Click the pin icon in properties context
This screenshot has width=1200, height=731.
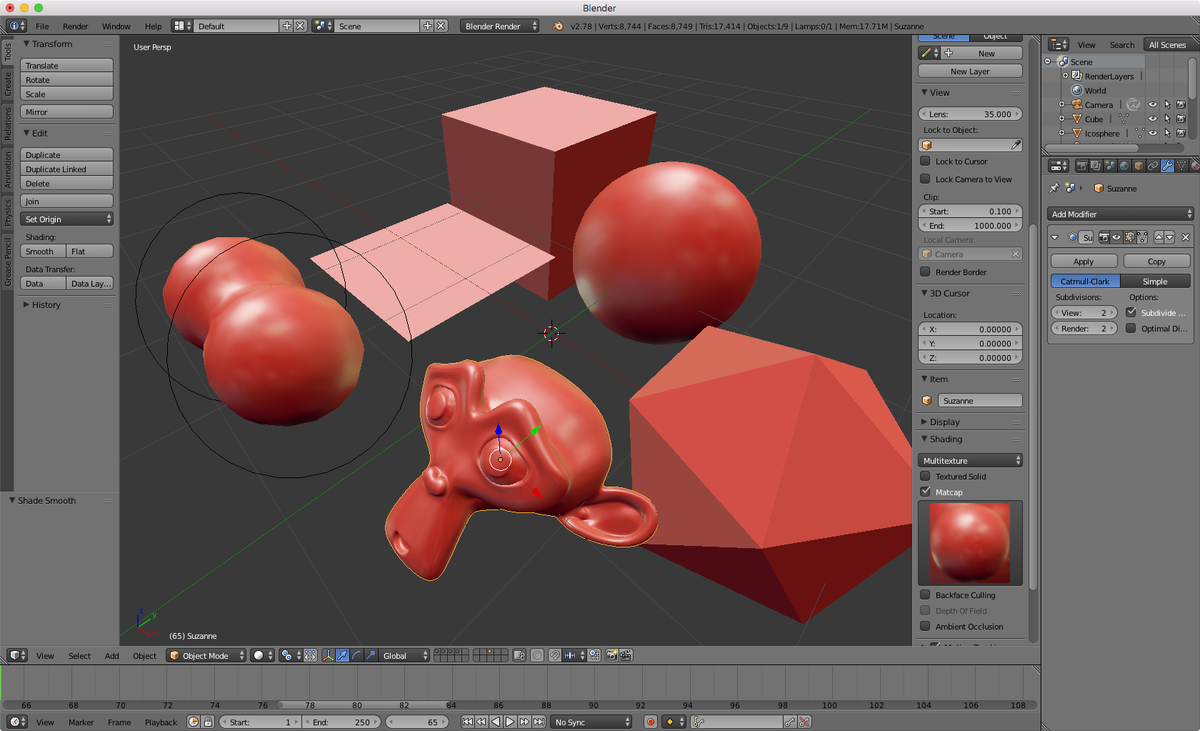pos(1054,188)
